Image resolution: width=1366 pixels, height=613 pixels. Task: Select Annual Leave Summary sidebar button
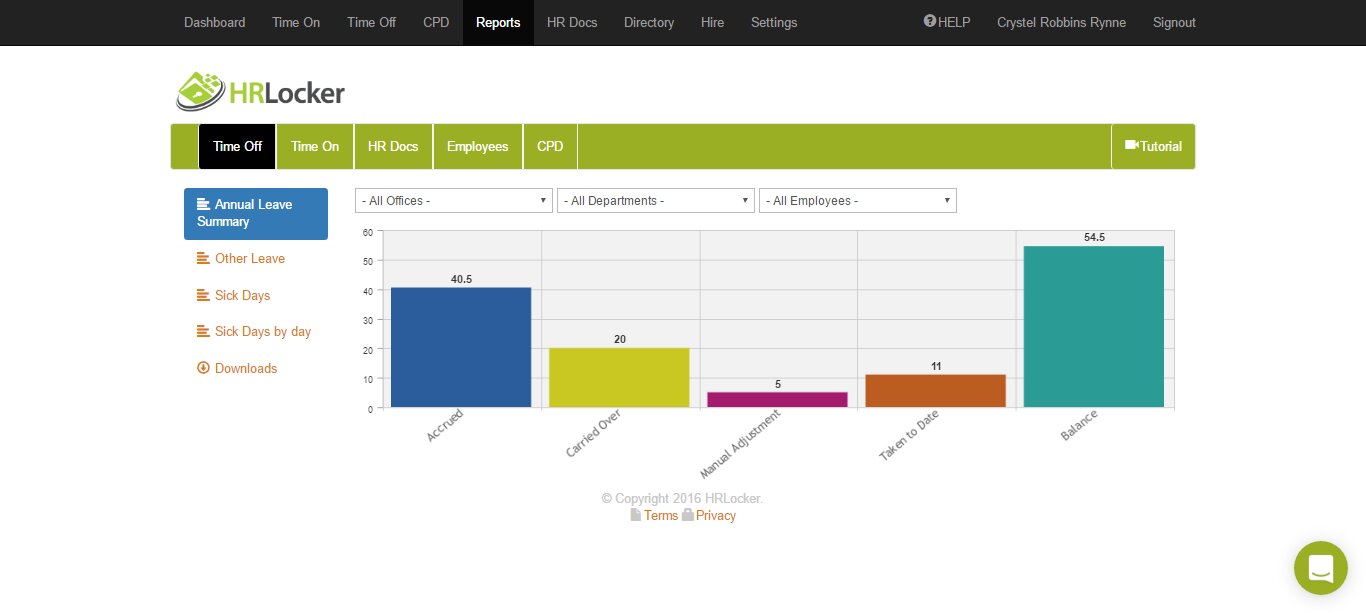[x=255, y=213]
